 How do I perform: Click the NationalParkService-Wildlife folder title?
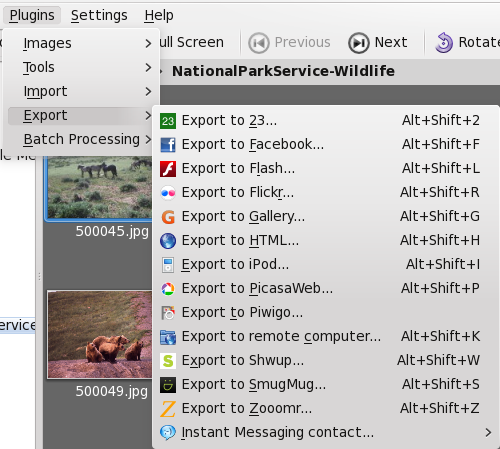click(x=283, y=71)
